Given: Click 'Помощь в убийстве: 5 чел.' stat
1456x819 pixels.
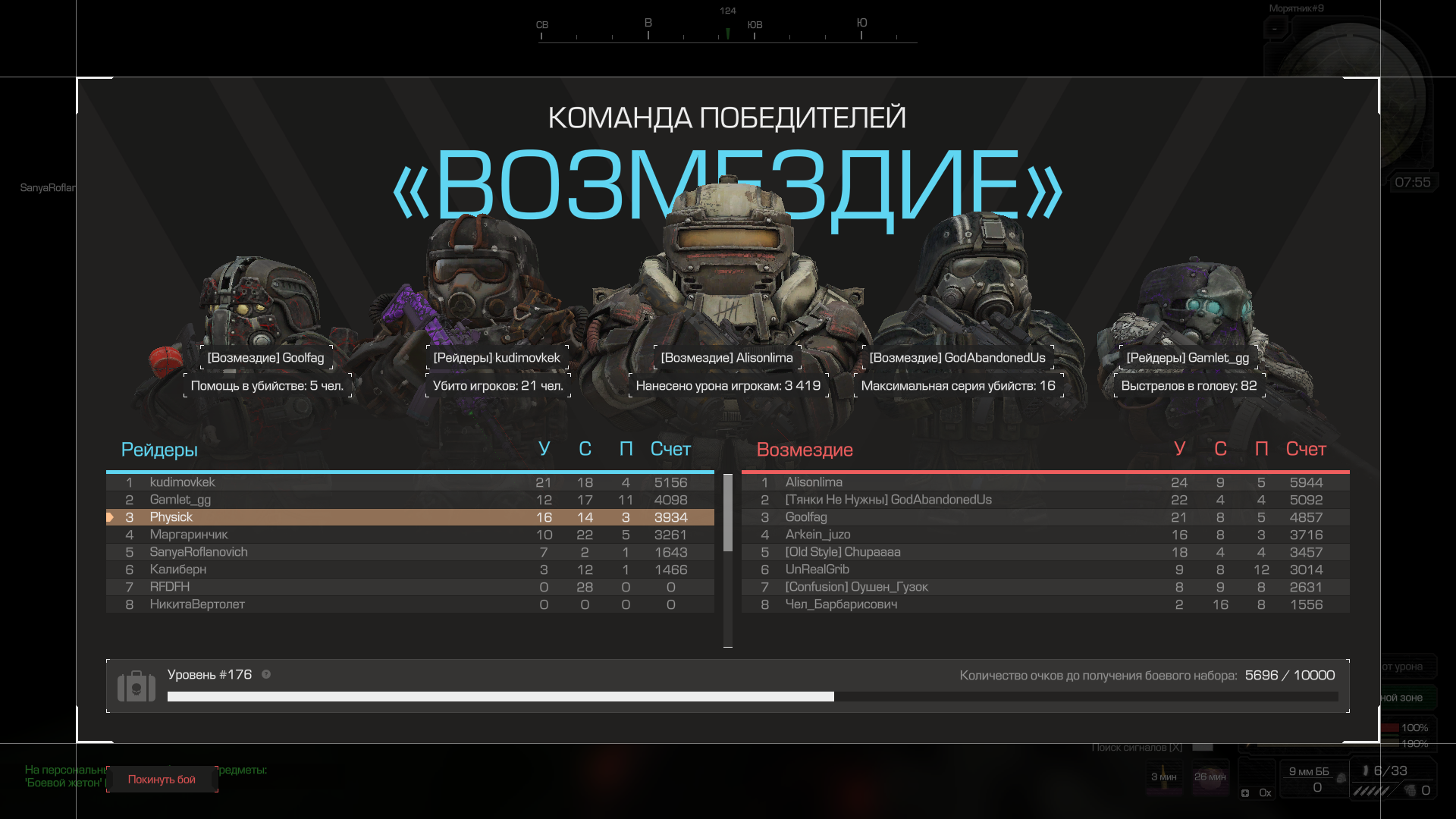Looking at the screenshot, I should tap(267, 386).
